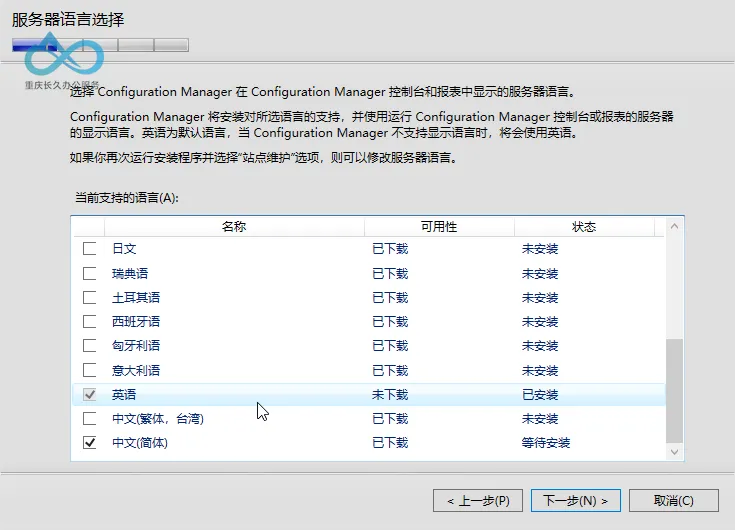
Task: Select the 日文 row name
Action: click(x=124, y=248)
